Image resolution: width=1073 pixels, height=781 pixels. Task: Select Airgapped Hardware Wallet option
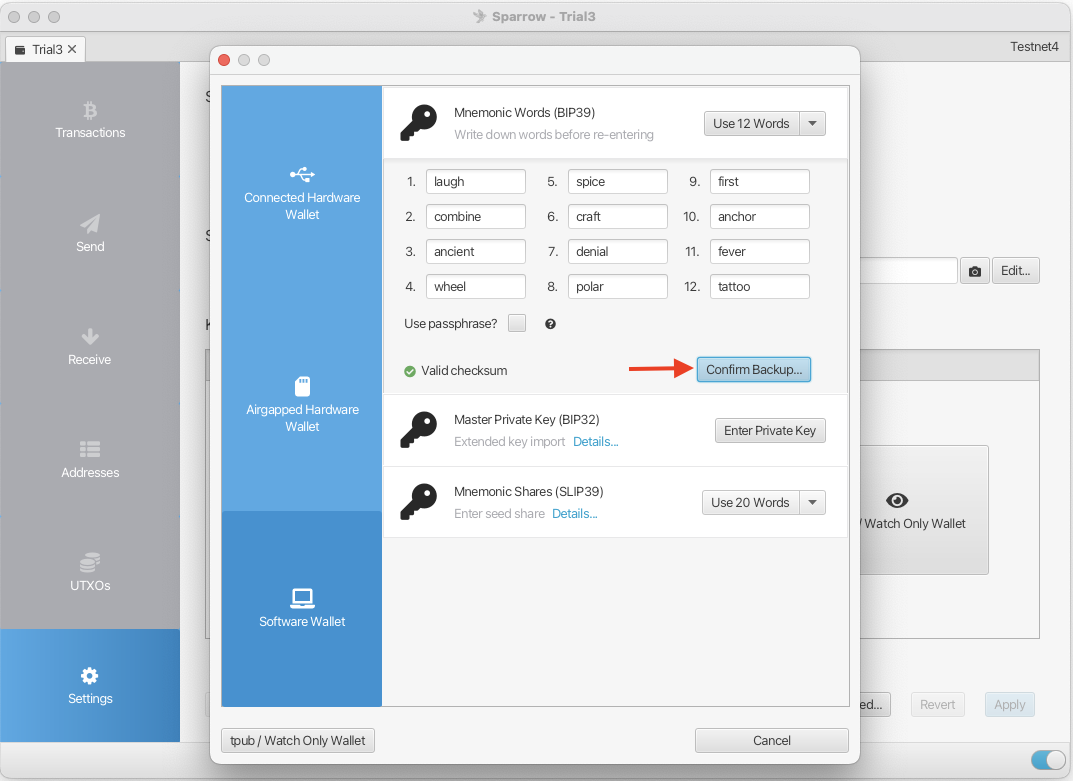[x=302, y=405]
